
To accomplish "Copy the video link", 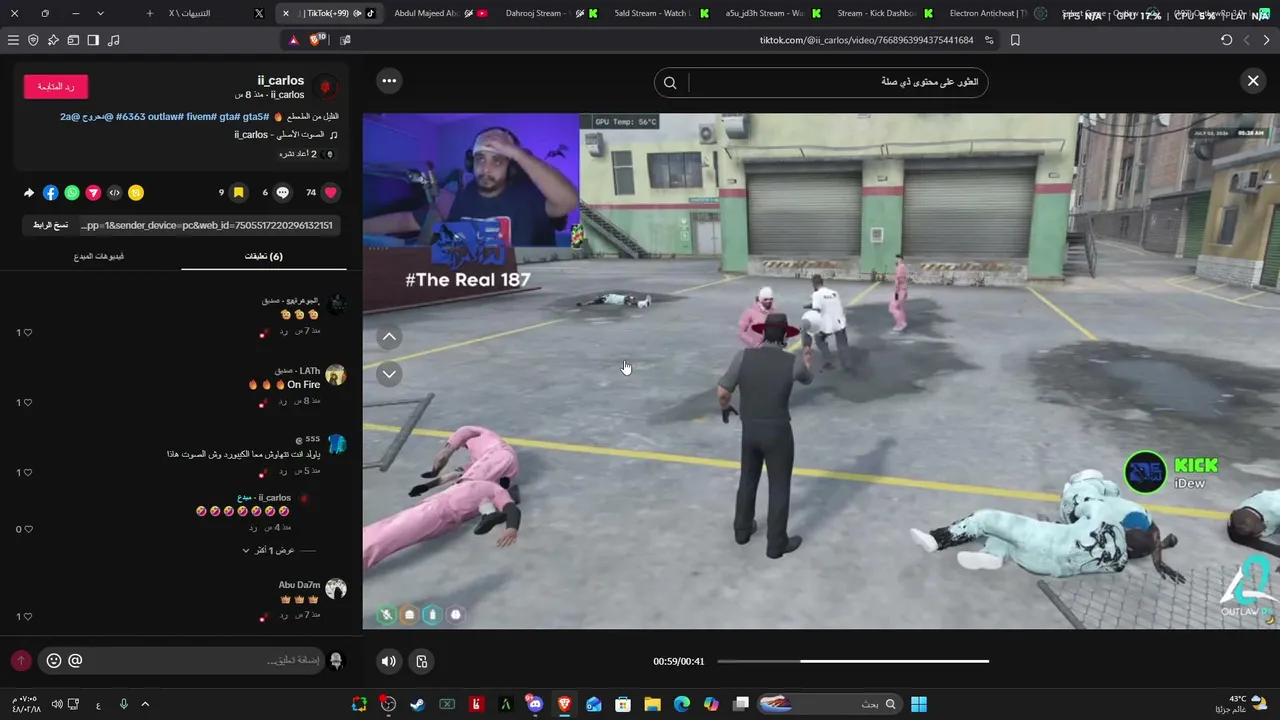I will tap(49, 225).
